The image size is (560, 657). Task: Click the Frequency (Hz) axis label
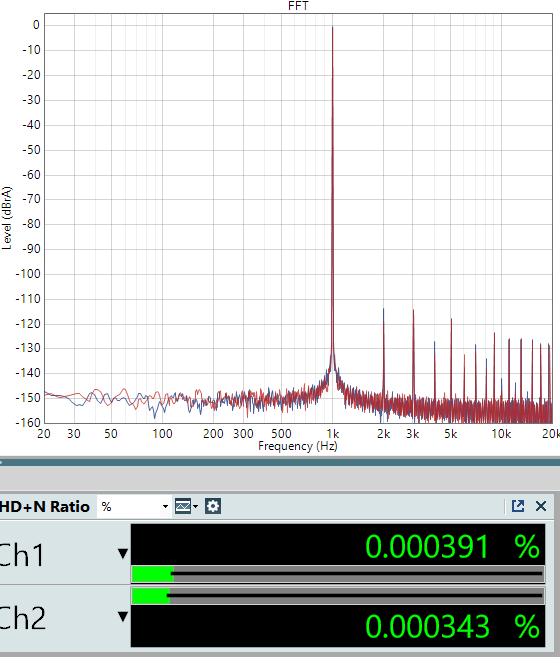[x=298, y=446]
